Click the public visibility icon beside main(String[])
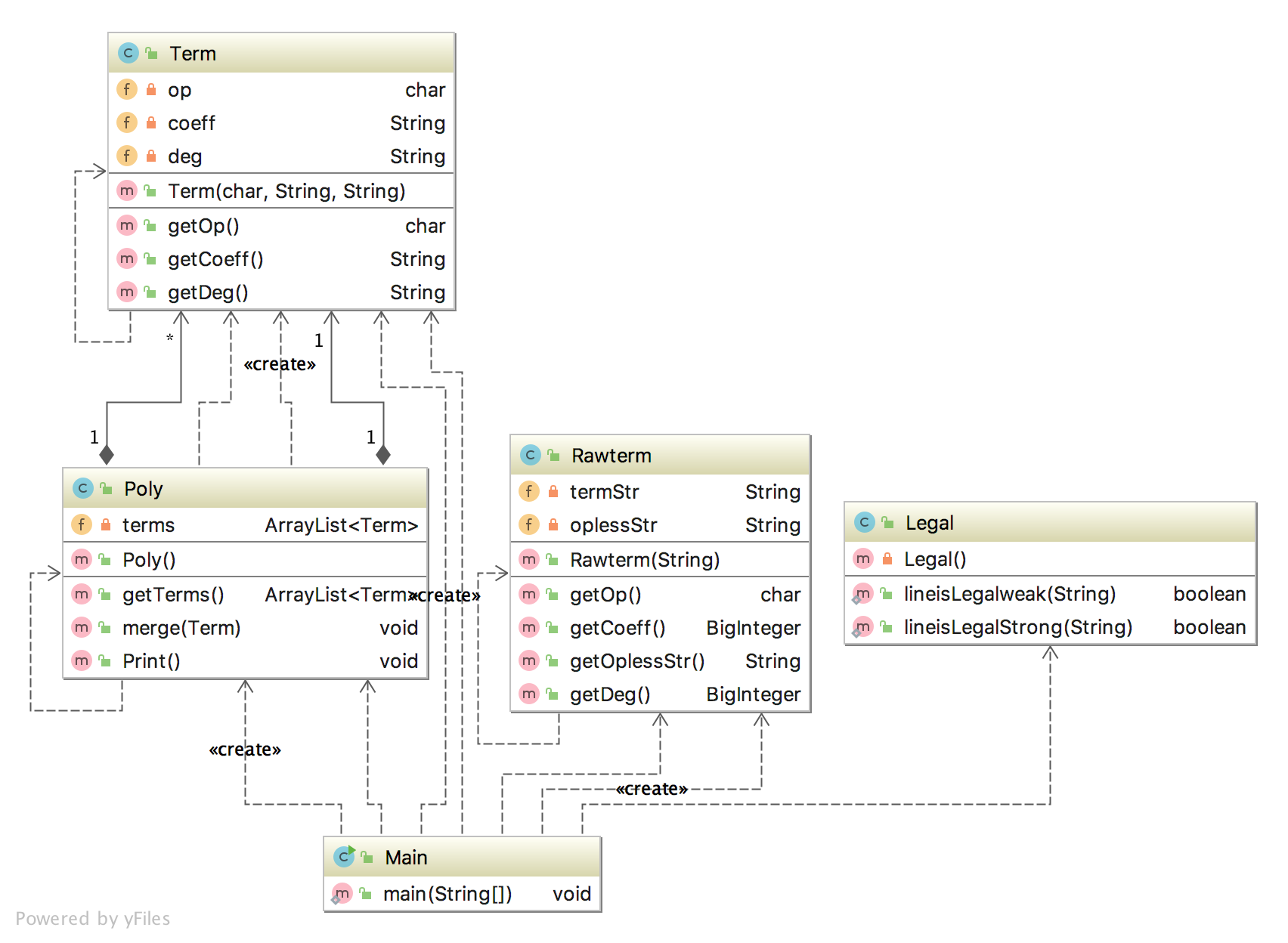This screenshot has height=943, width=1288. click(366, 894)
